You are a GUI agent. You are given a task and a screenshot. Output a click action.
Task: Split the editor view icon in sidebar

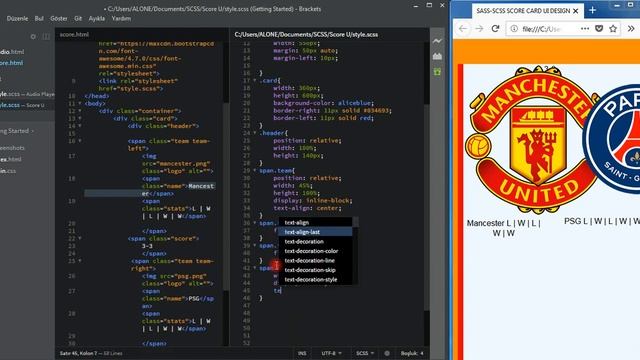click(x=46, y=37)
